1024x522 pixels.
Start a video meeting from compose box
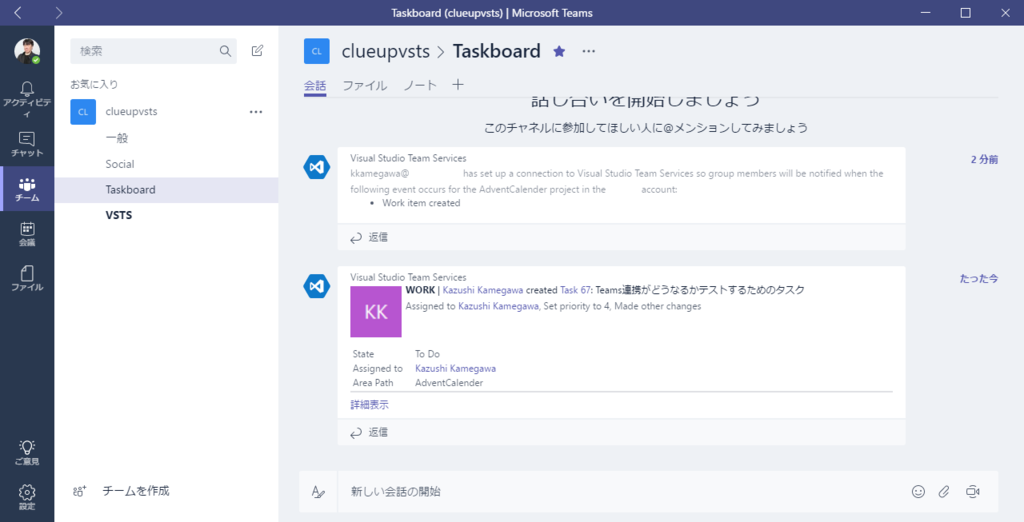click(x=972, y=491)
